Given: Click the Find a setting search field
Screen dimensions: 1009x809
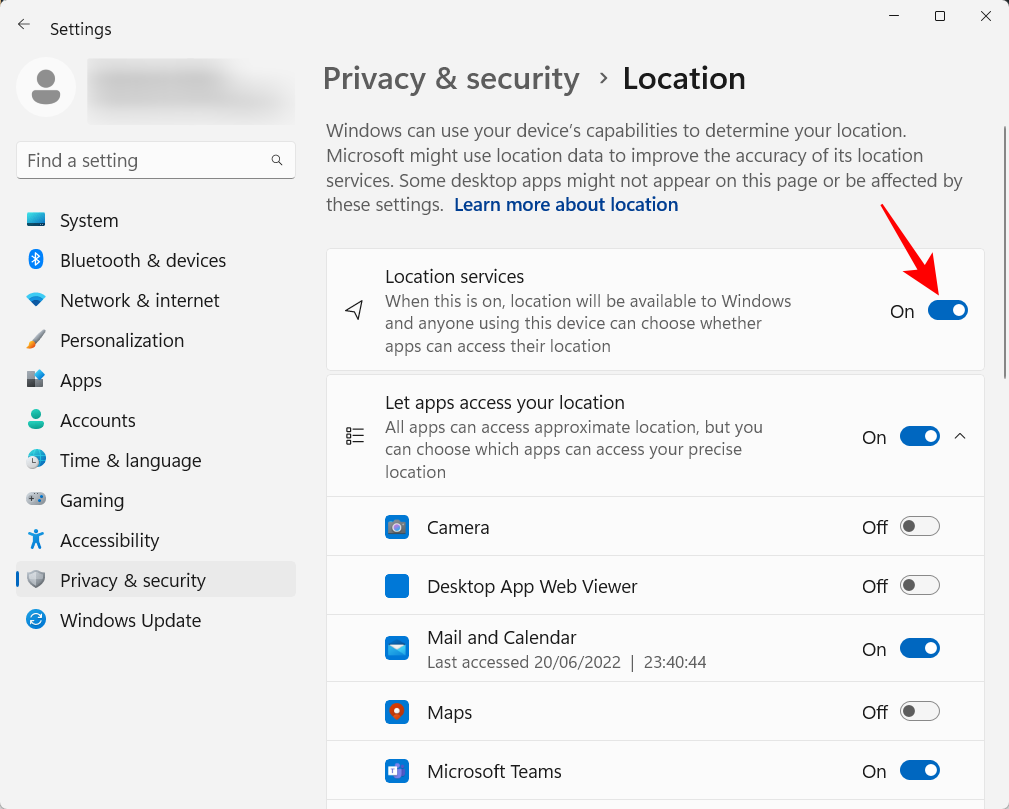Looking at the screenshot, I should point(155,160).
